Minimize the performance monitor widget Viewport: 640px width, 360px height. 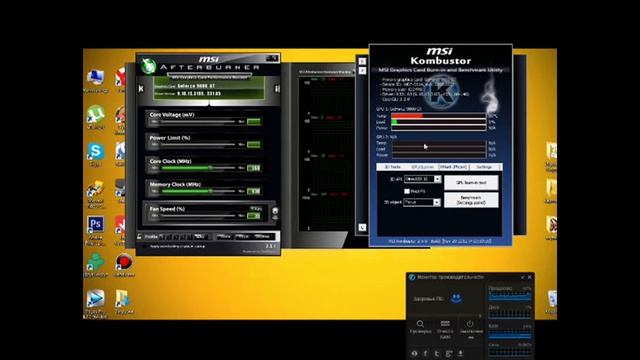[x=522, y=277]
